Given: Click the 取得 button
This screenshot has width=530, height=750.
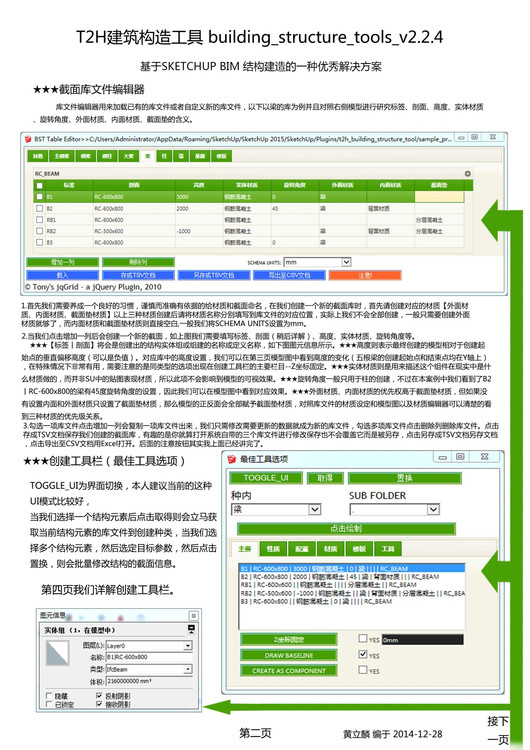Looking at the screenshot, I should click(325, 478).
